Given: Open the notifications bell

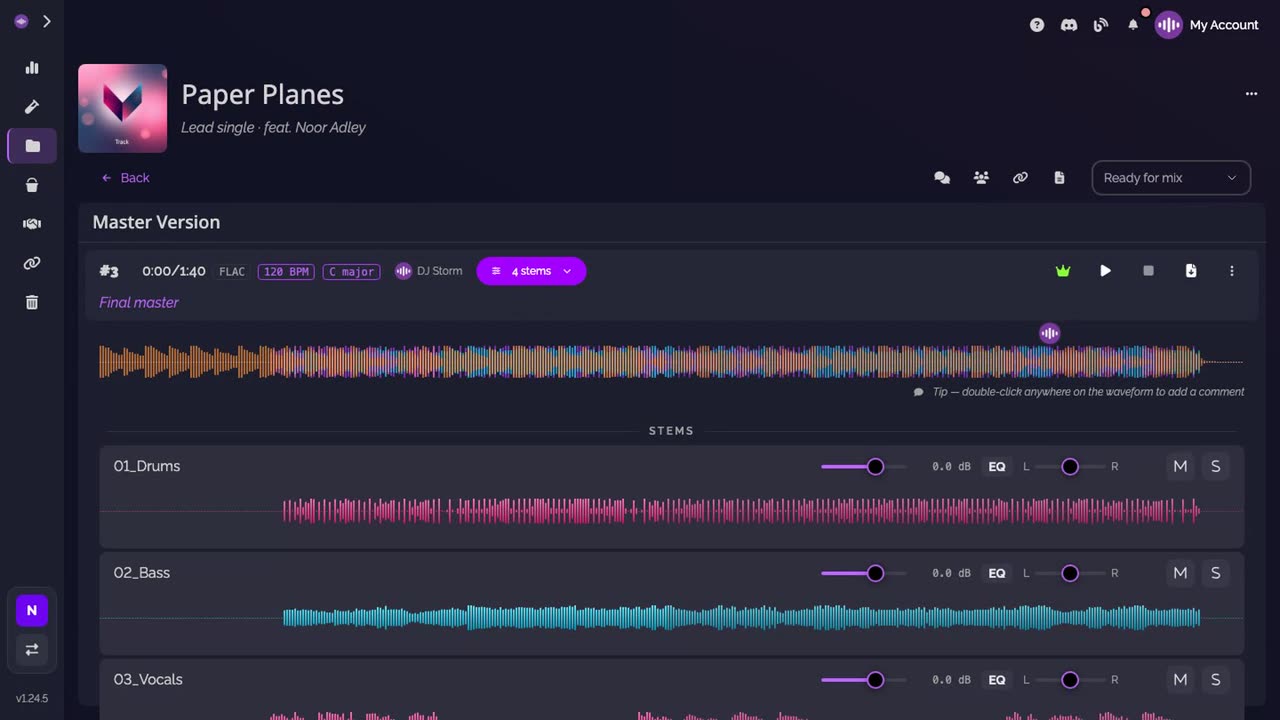Looking at the screenshot, I should click(x=1133, y=25).
